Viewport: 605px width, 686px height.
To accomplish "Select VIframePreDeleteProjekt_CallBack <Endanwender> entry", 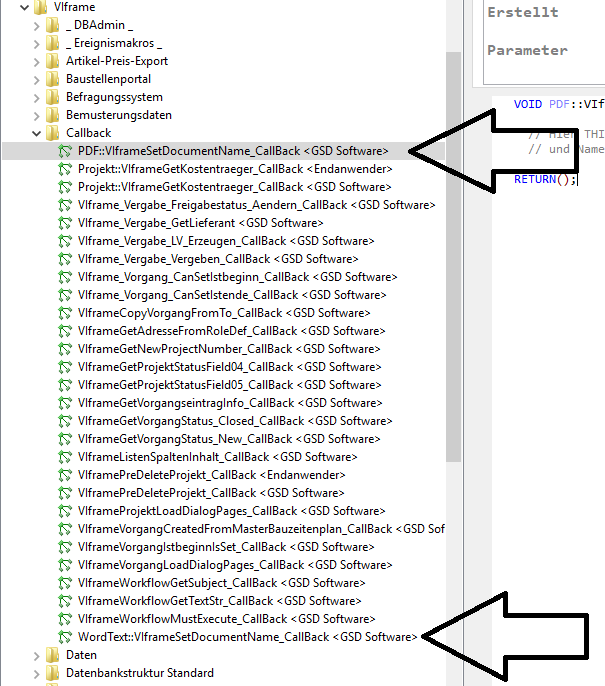I will coord(212,475).
